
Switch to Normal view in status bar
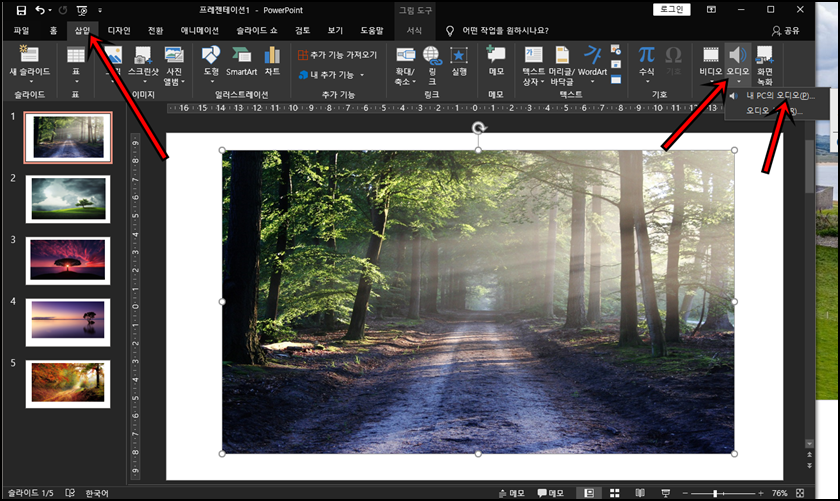pos(589,493)
